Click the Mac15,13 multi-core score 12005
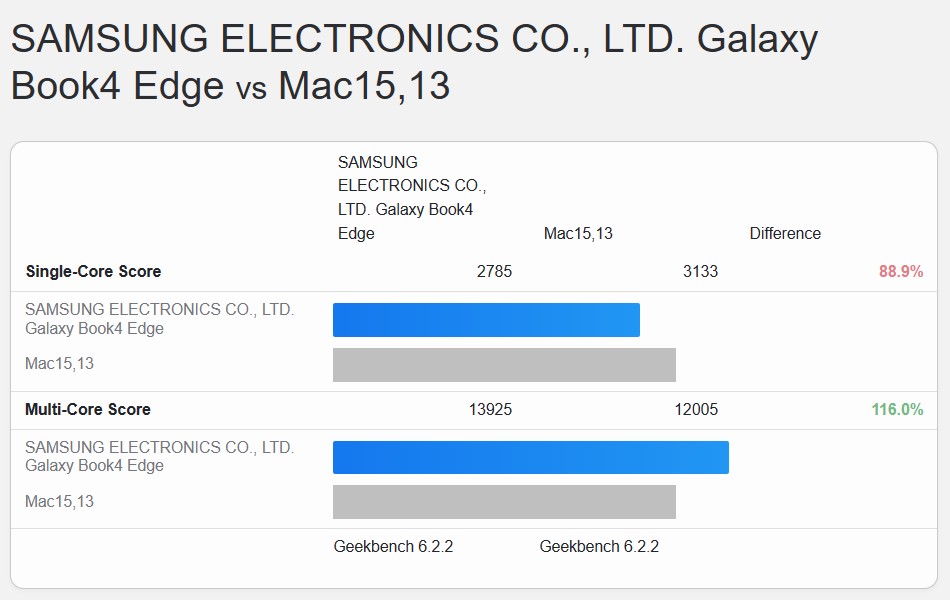 click(696, 409)
